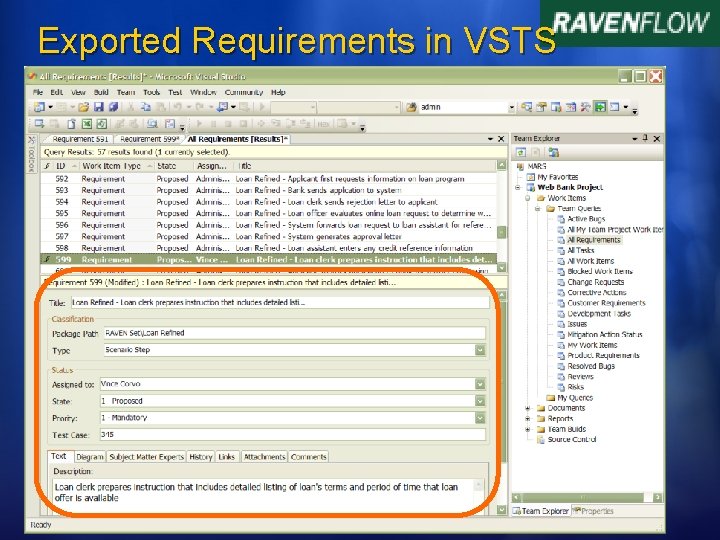Expand the Documents folder node
Screen dimensions: 720x540
[x=528, y=408]
